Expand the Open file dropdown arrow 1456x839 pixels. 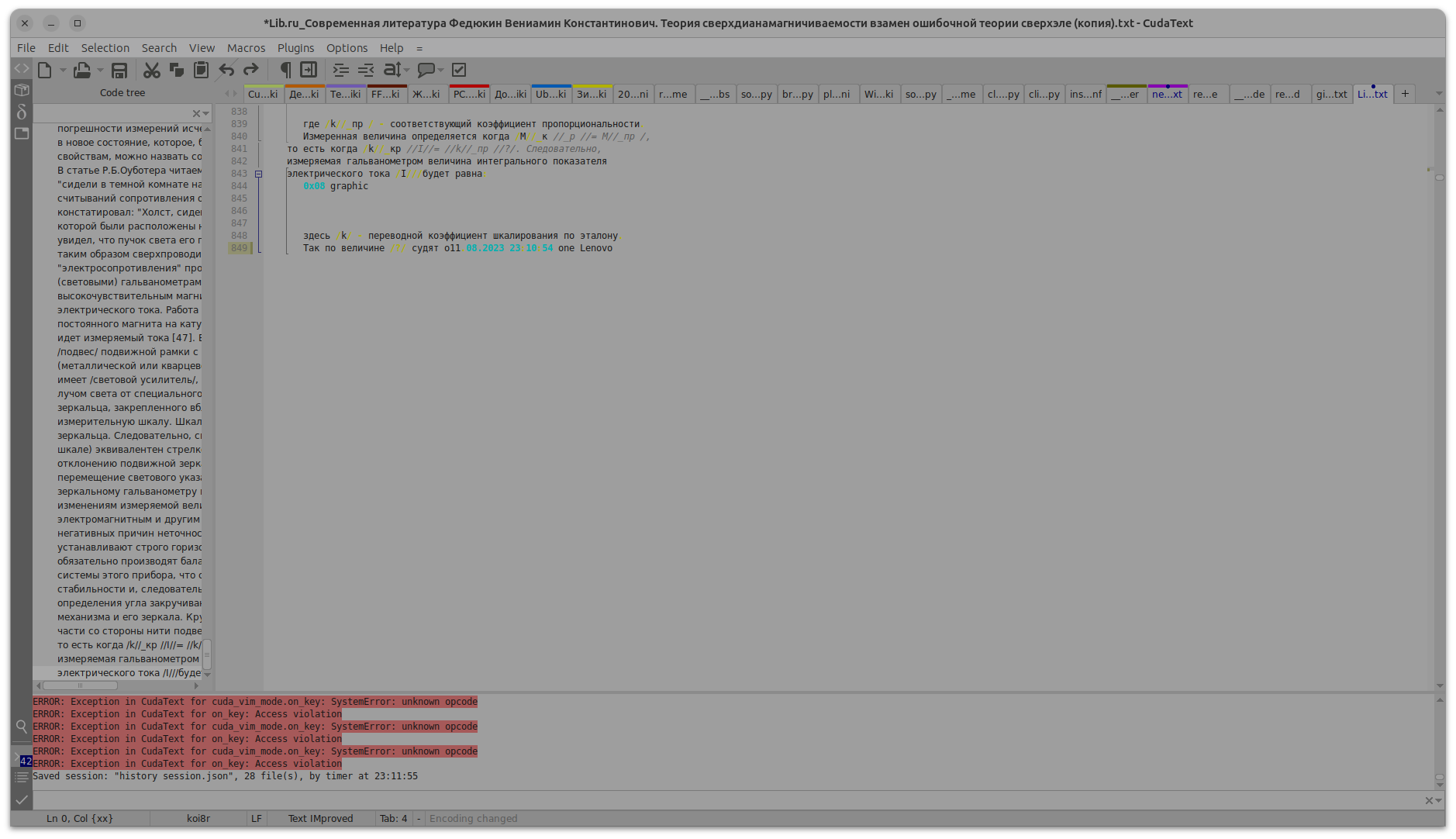pos(100,71)
